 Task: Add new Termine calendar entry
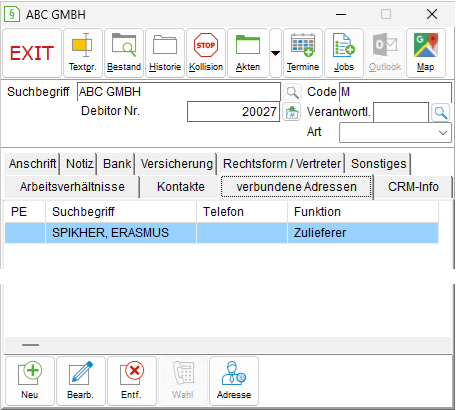click(x=303, y=53)
